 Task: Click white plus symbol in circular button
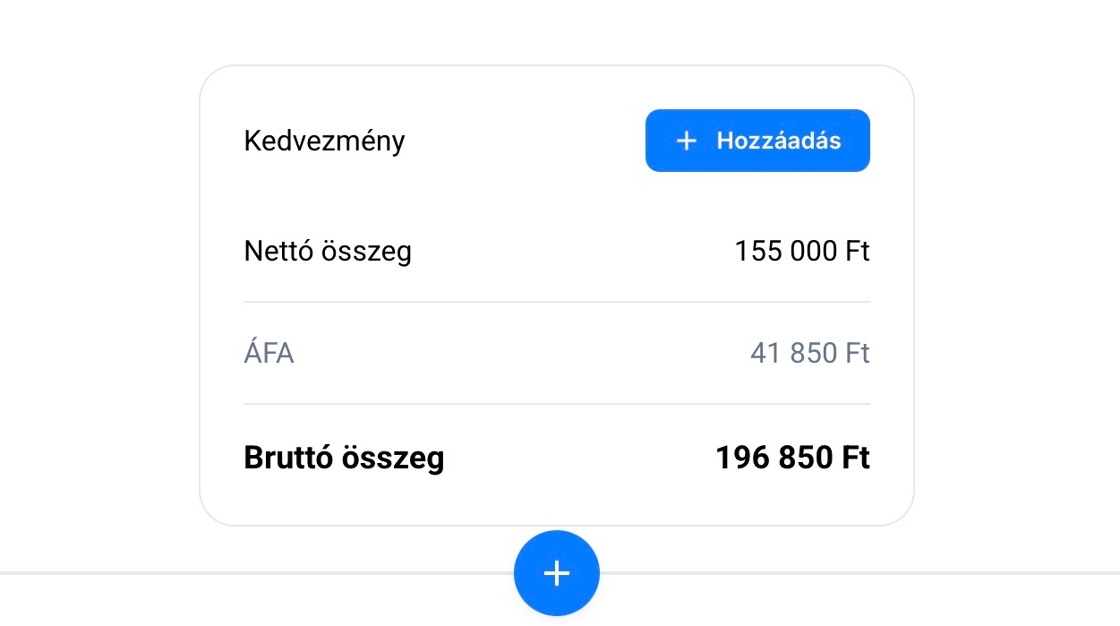[x=556, y=573]
